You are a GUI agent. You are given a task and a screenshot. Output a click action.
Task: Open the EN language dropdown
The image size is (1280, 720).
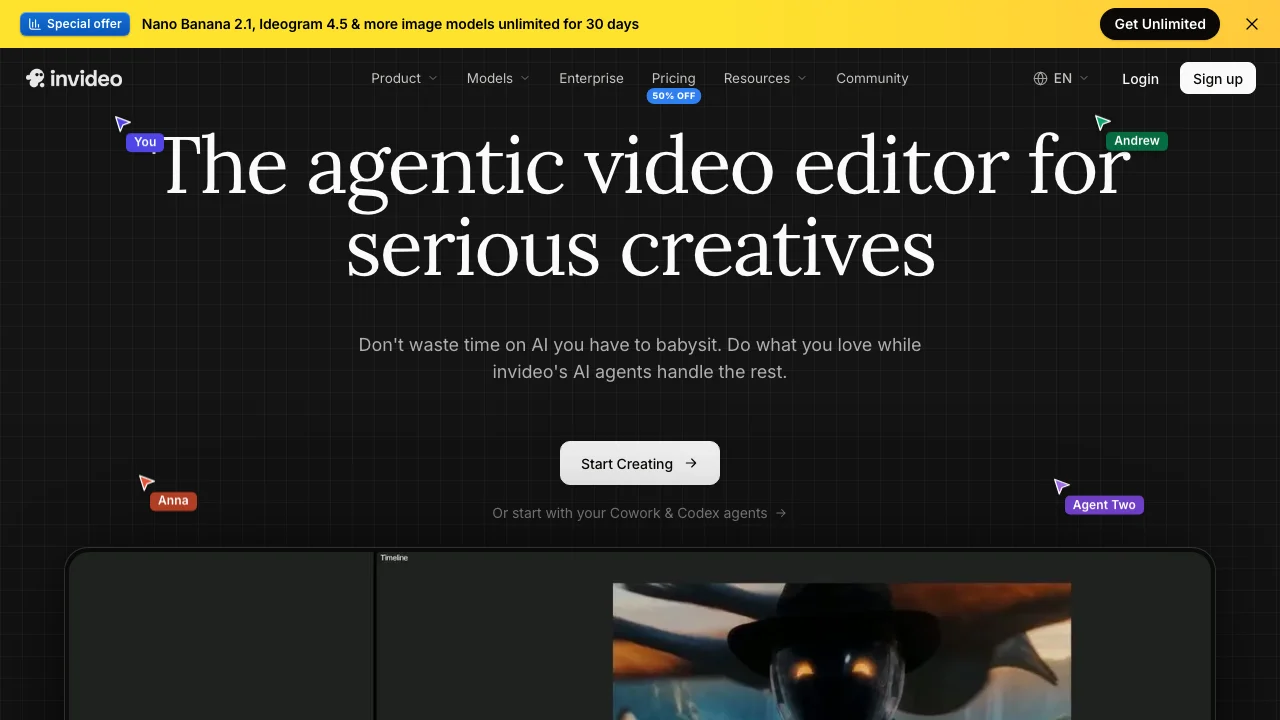tap(1061, 78)
